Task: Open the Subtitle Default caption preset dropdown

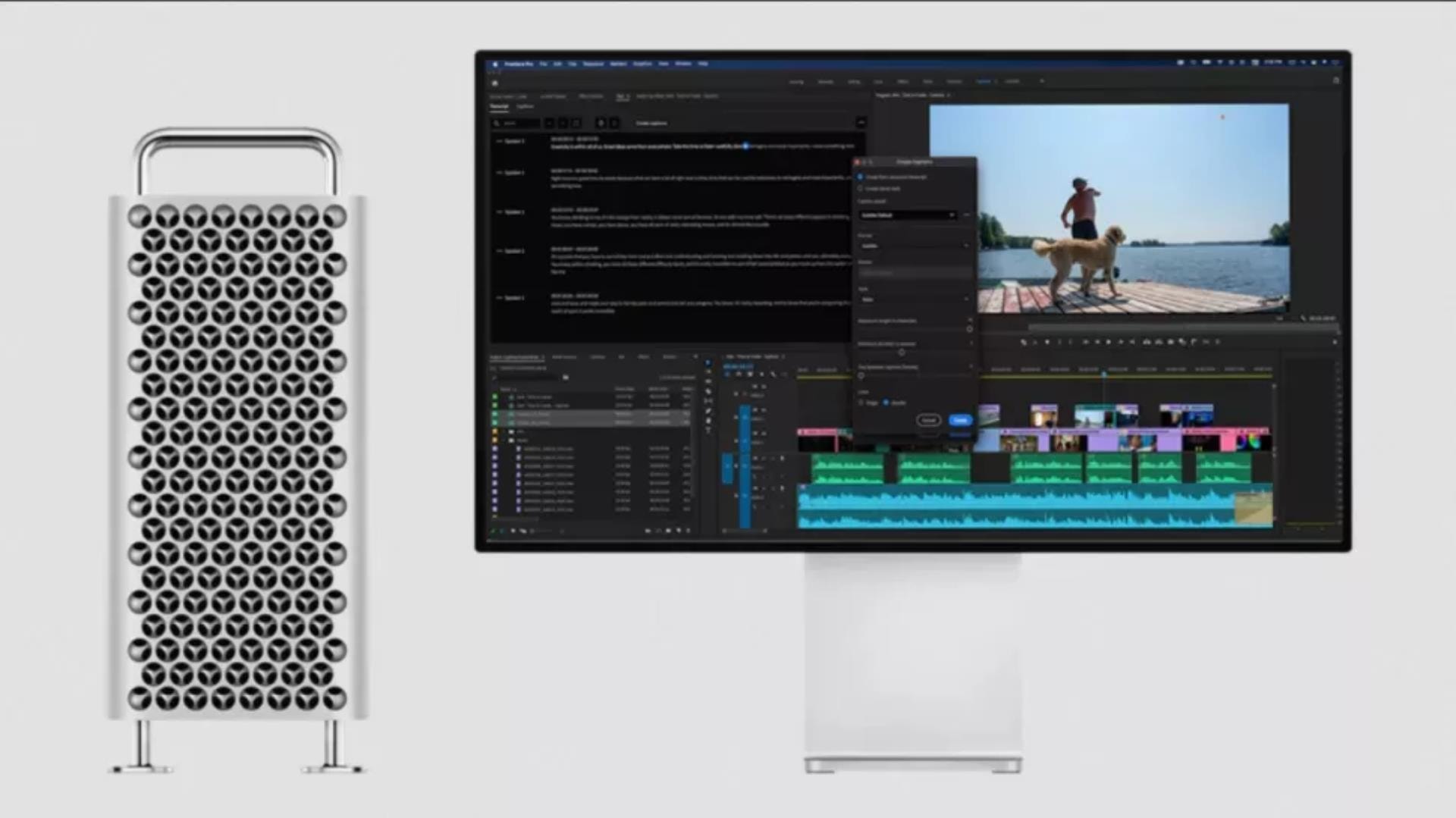Action: click(908, 215)
